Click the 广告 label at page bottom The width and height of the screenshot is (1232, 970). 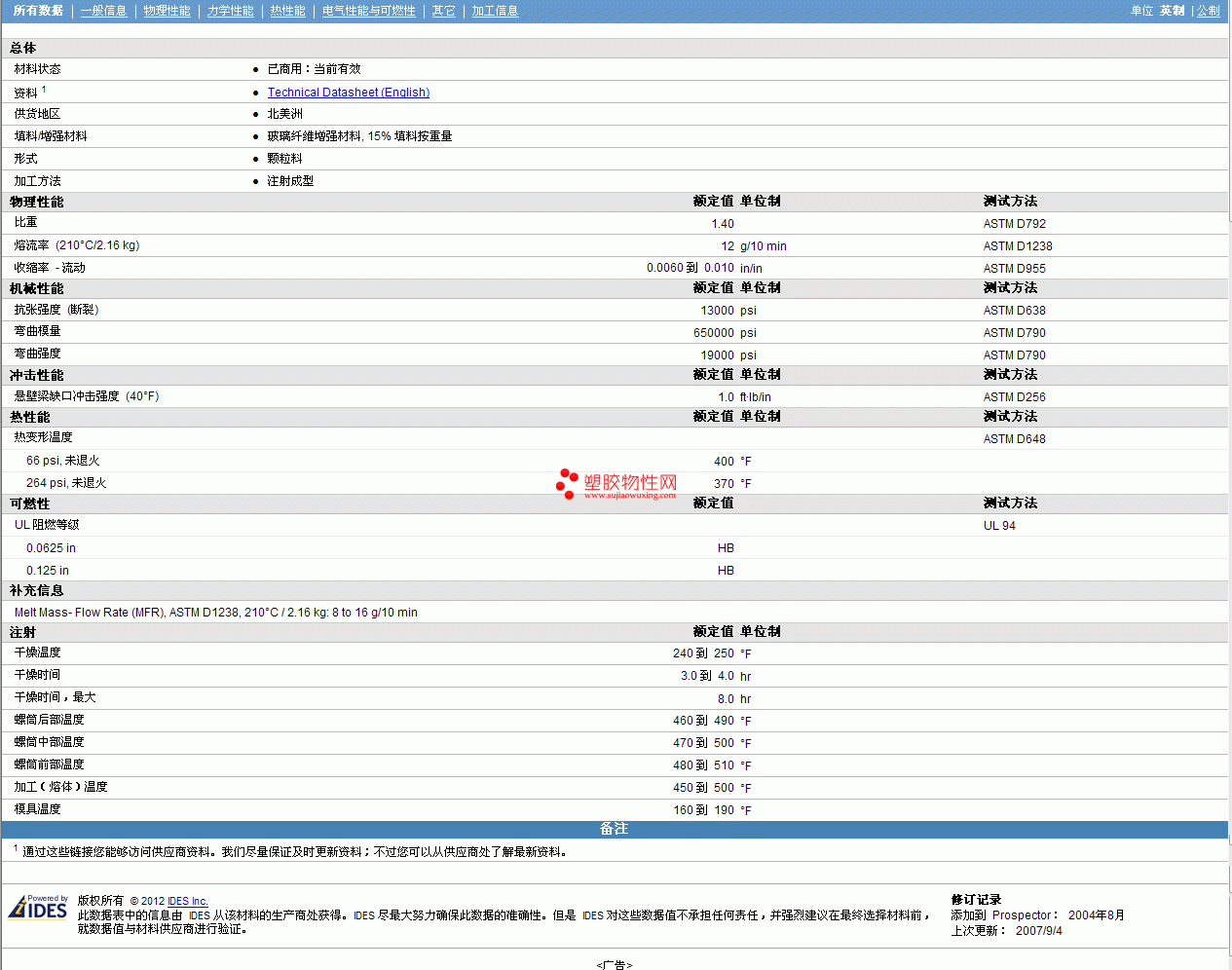click(x=614, y=964)
